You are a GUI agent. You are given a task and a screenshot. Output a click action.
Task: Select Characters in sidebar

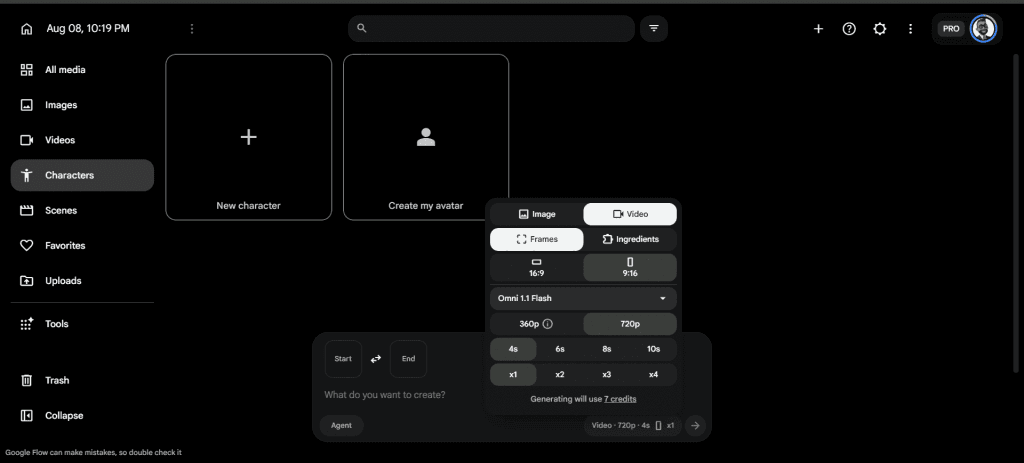pos(82,175)
